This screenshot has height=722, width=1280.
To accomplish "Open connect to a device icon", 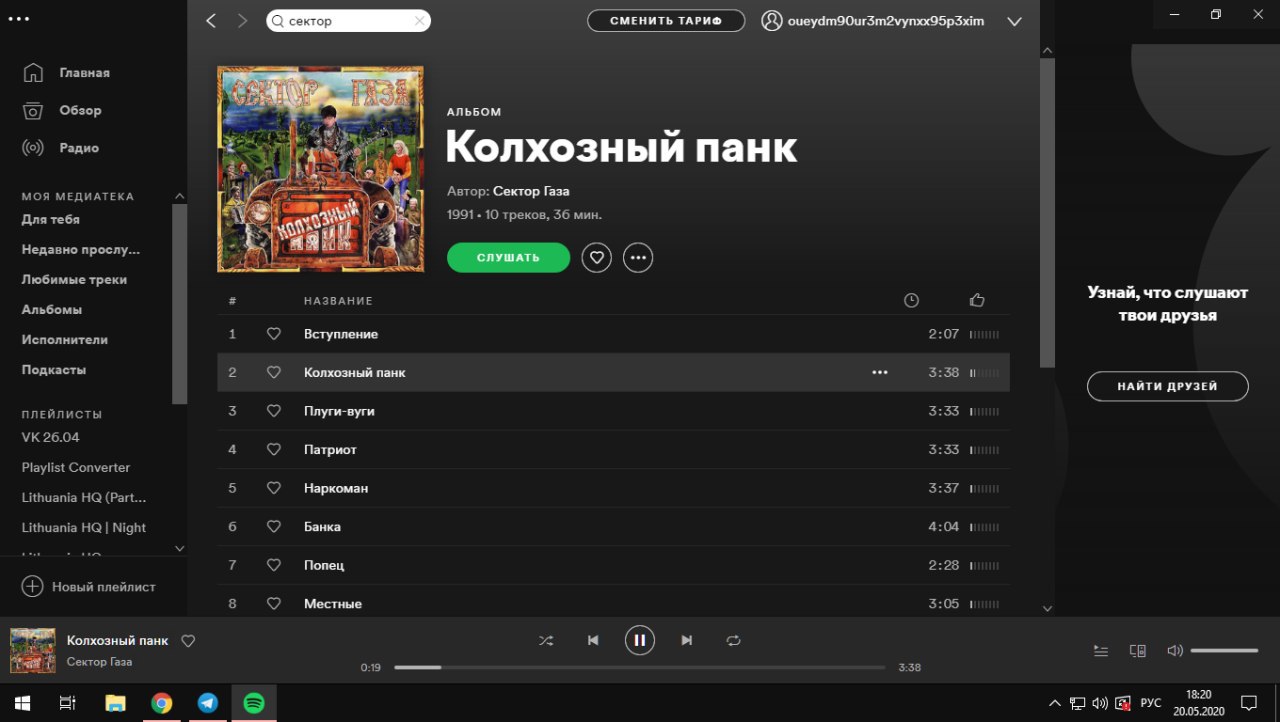I will point(1137,651).
